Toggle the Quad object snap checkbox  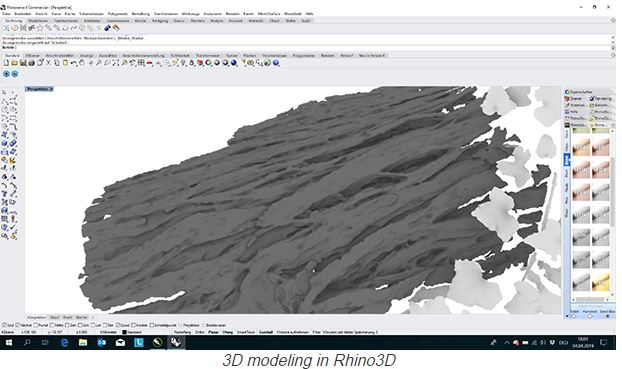coord(118,325)
